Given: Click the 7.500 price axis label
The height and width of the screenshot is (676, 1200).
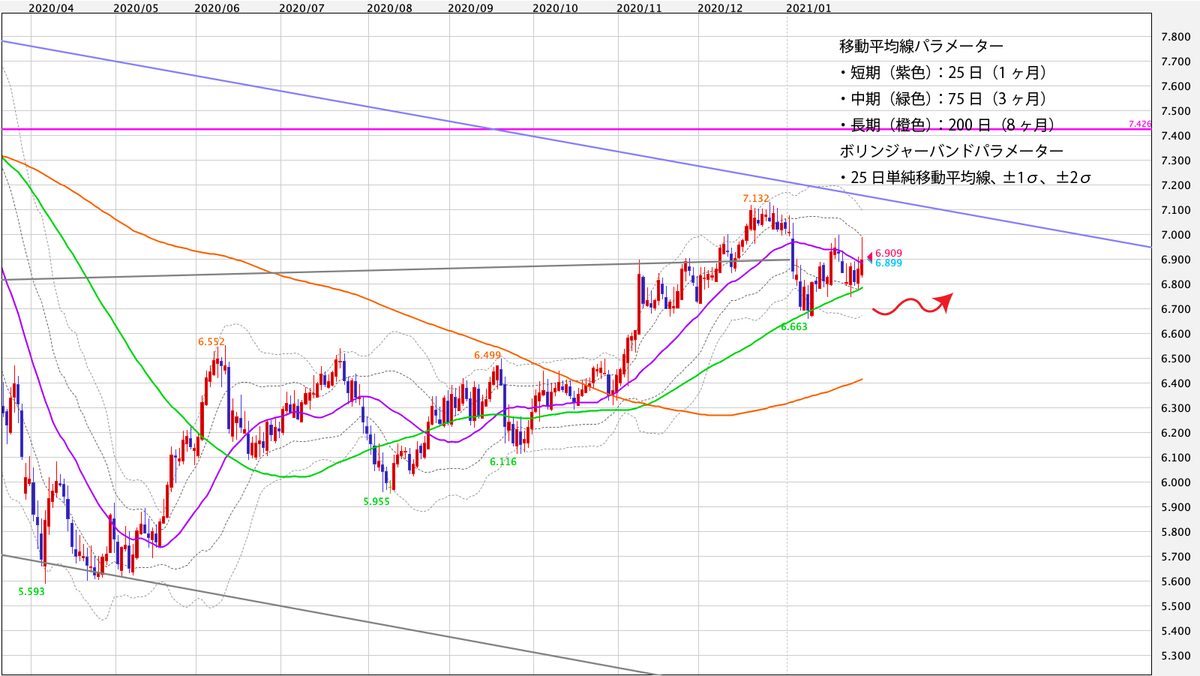Looking at the screenshot, I should [1174, 111].
